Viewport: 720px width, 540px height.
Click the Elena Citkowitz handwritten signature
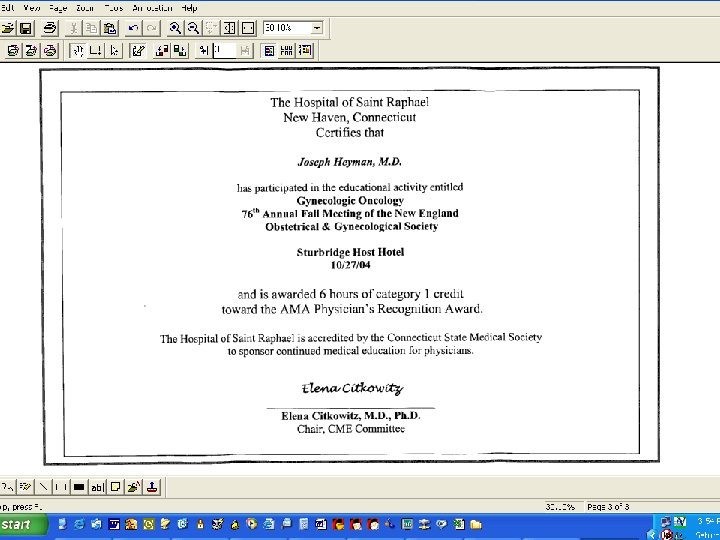coord(352,388)
